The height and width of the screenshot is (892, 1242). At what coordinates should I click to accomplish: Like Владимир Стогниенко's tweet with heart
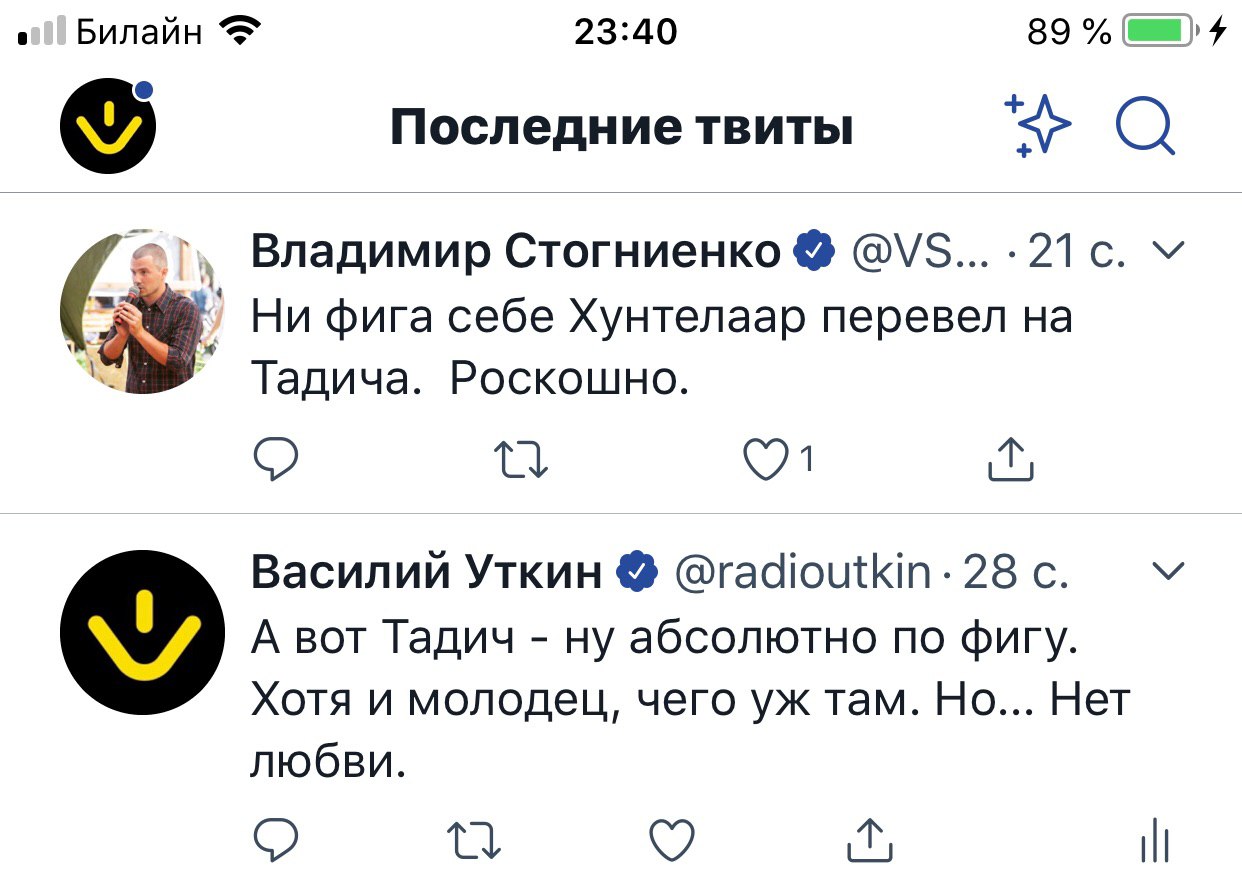coord(765,459)
